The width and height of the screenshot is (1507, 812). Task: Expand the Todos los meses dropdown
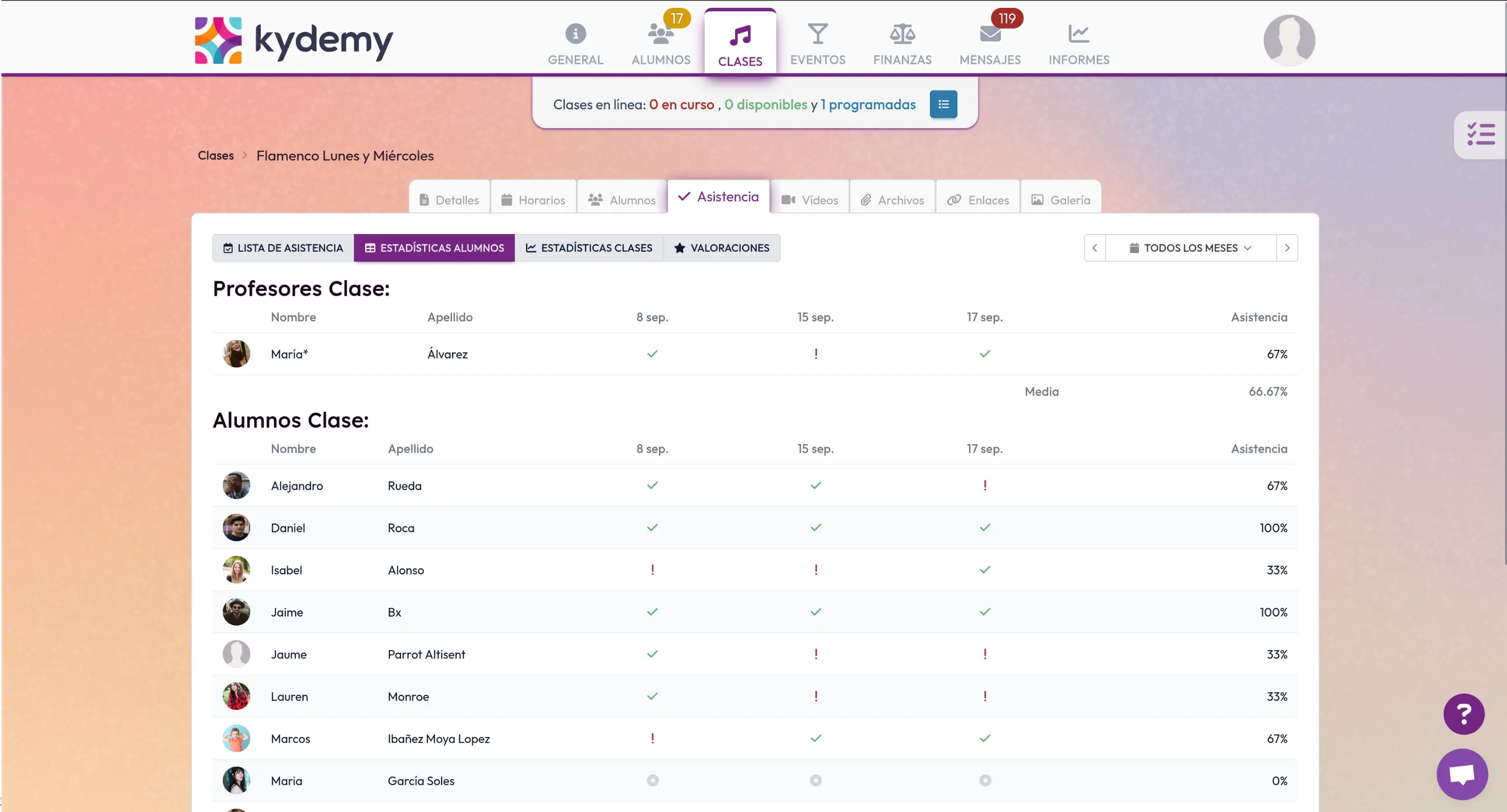pyautogui.click(x=1190, y=248)
